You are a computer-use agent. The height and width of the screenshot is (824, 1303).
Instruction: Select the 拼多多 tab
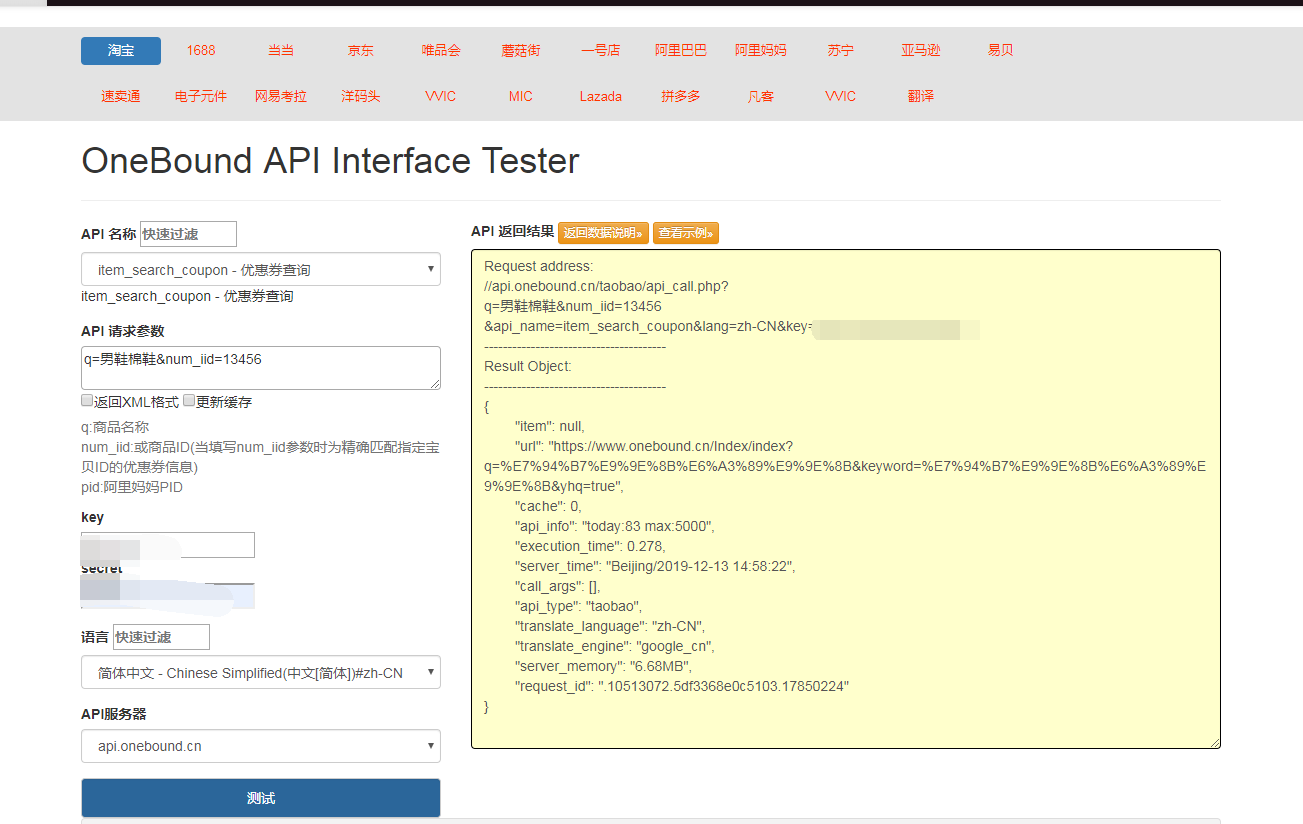pyautogui.click(x=681, y=96)
